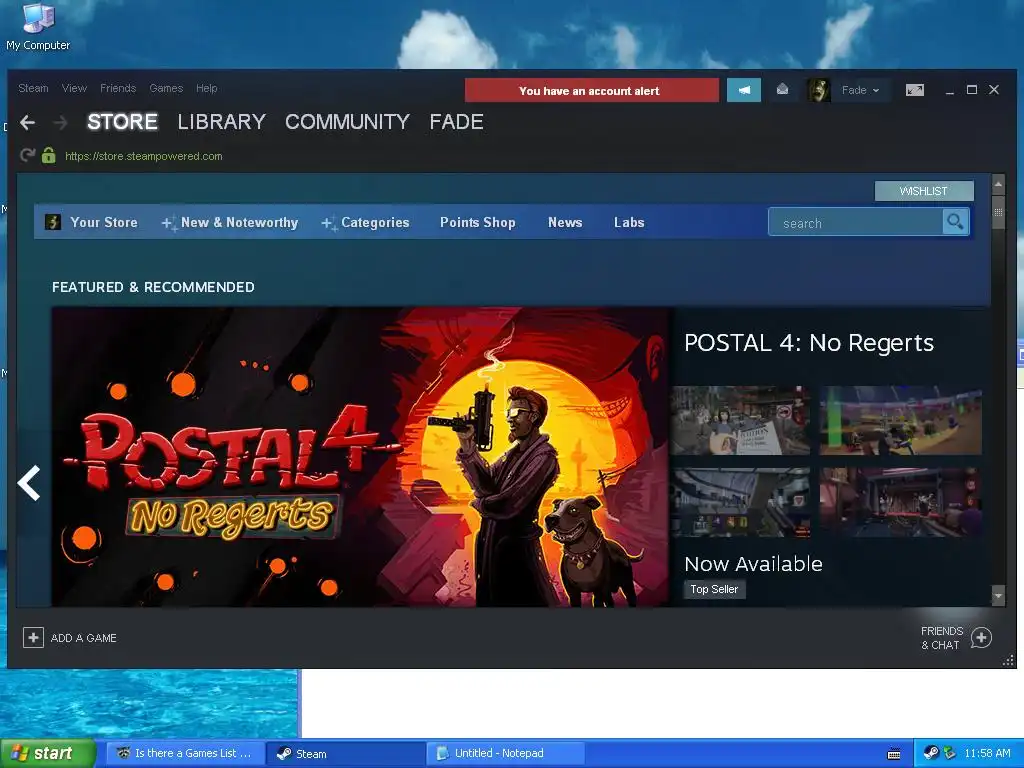Open My Computer desktop icon
Viewport: 1024px width, 768px height.
[38, 27]
